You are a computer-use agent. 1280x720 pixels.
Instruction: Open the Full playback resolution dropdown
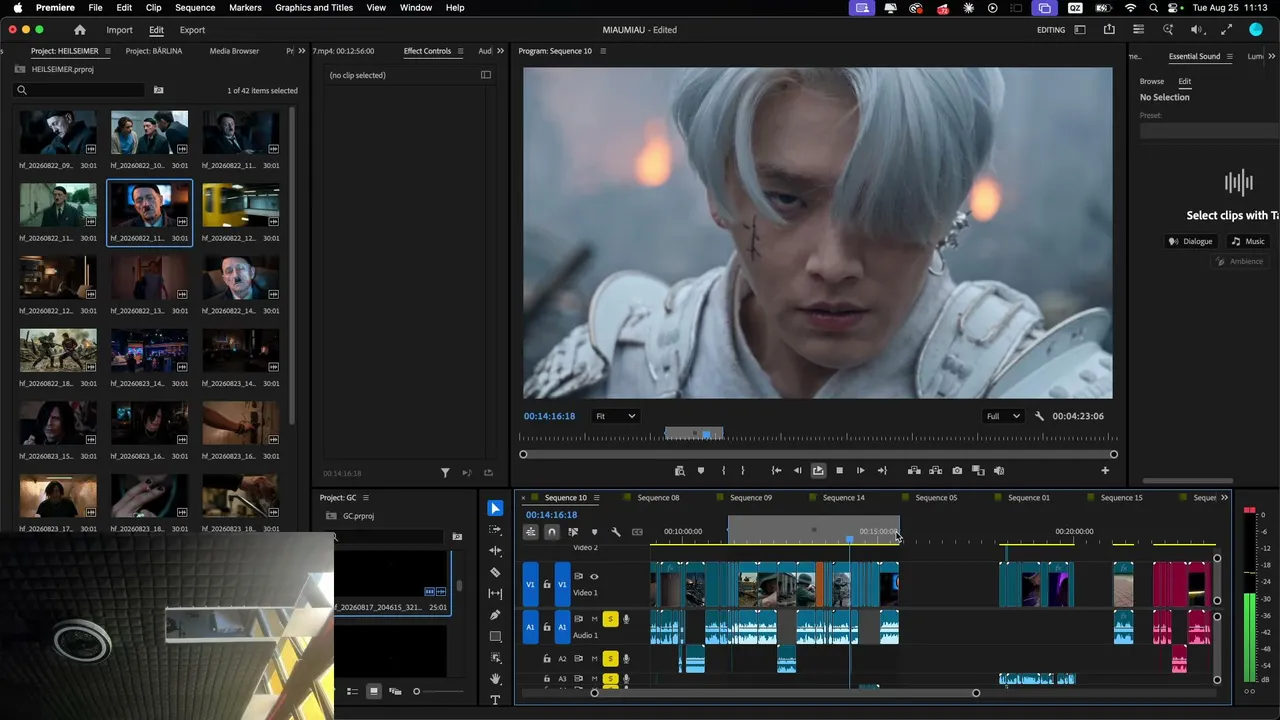[x=1004, y=416]
